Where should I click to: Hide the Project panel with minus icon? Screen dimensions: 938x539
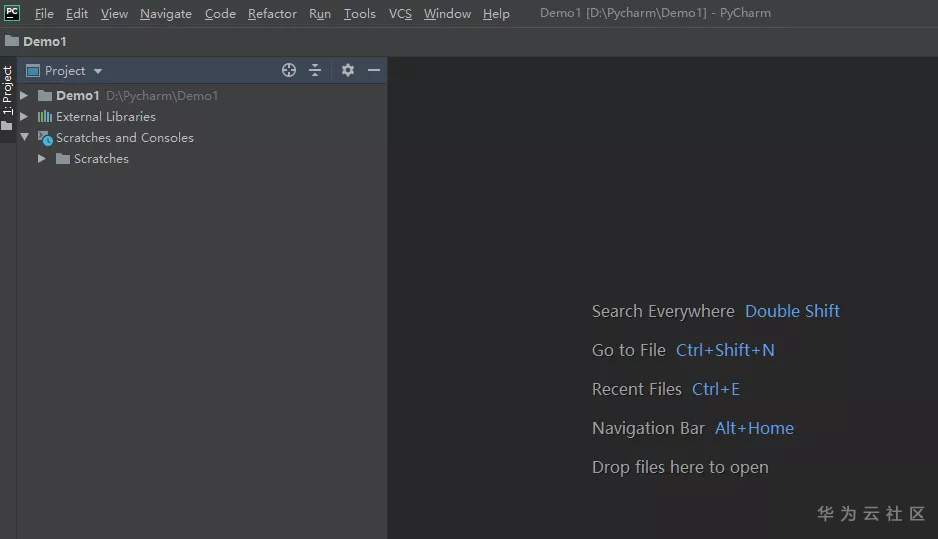(x=374, y=70)
